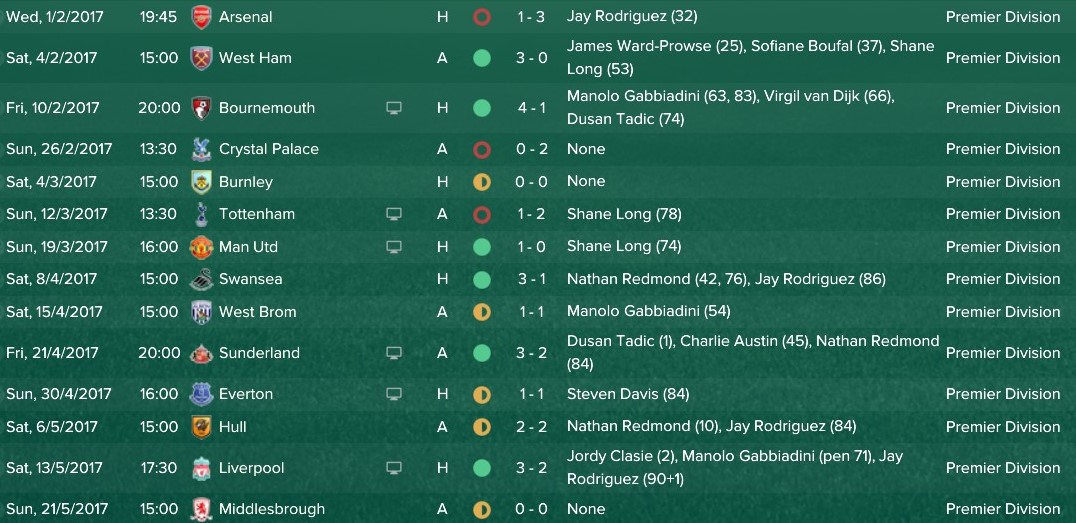The image size is (1076, 523).
Task: Click Premier Division link on Hull row
Action: [x=1003, y=427]
